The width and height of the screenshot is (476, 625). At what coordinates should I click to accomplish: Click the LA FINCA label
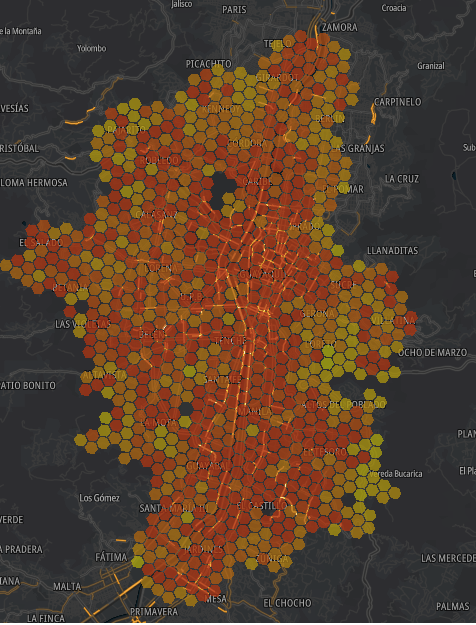point(46,619)
